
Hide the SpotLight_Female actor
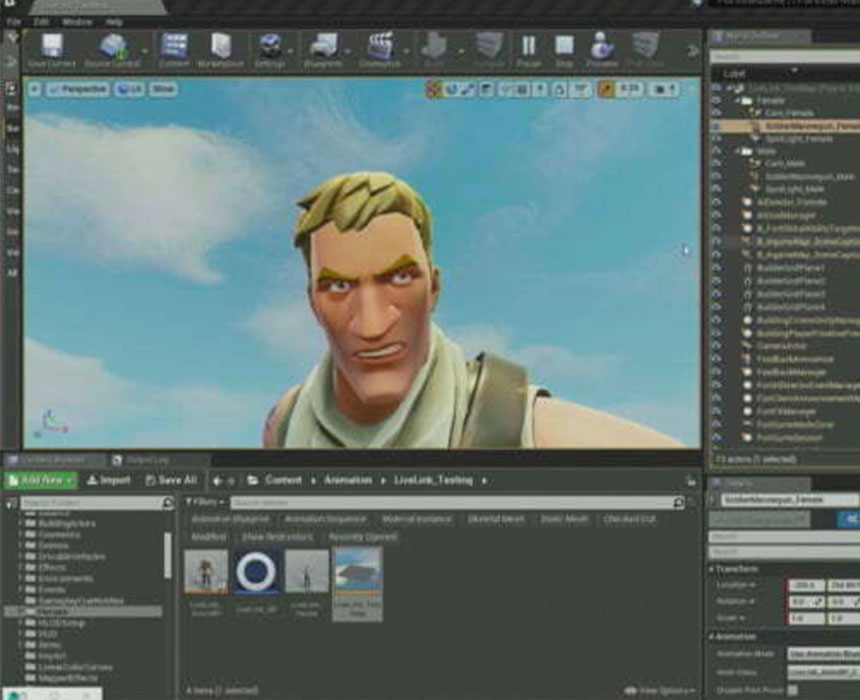716,139
